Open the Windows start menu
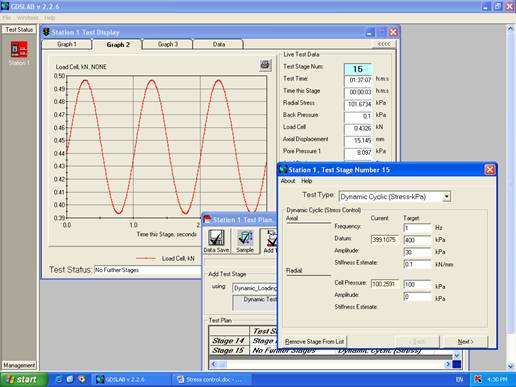This screenshot has height=387, width=516. (23, 379)
